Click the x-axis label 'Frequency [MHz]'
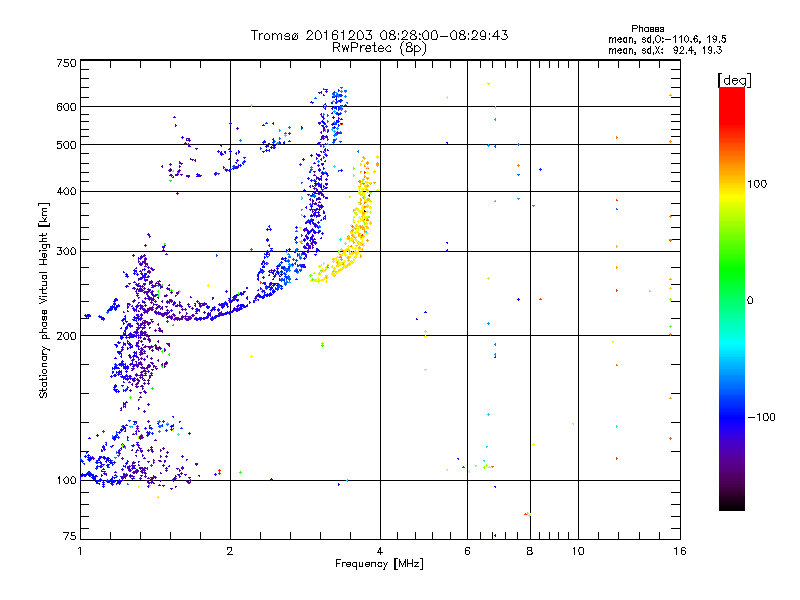Screen dimensions: 800x600 pos(379,564)
